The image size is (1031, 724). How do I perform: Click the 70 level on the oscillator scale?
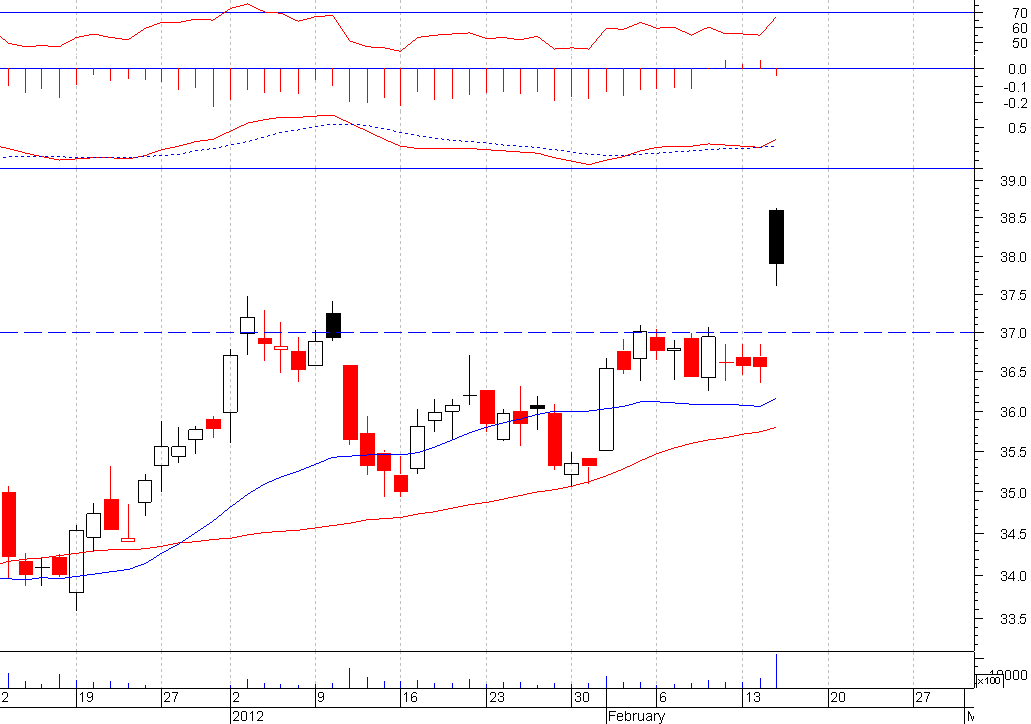(x=1020, y=13)
